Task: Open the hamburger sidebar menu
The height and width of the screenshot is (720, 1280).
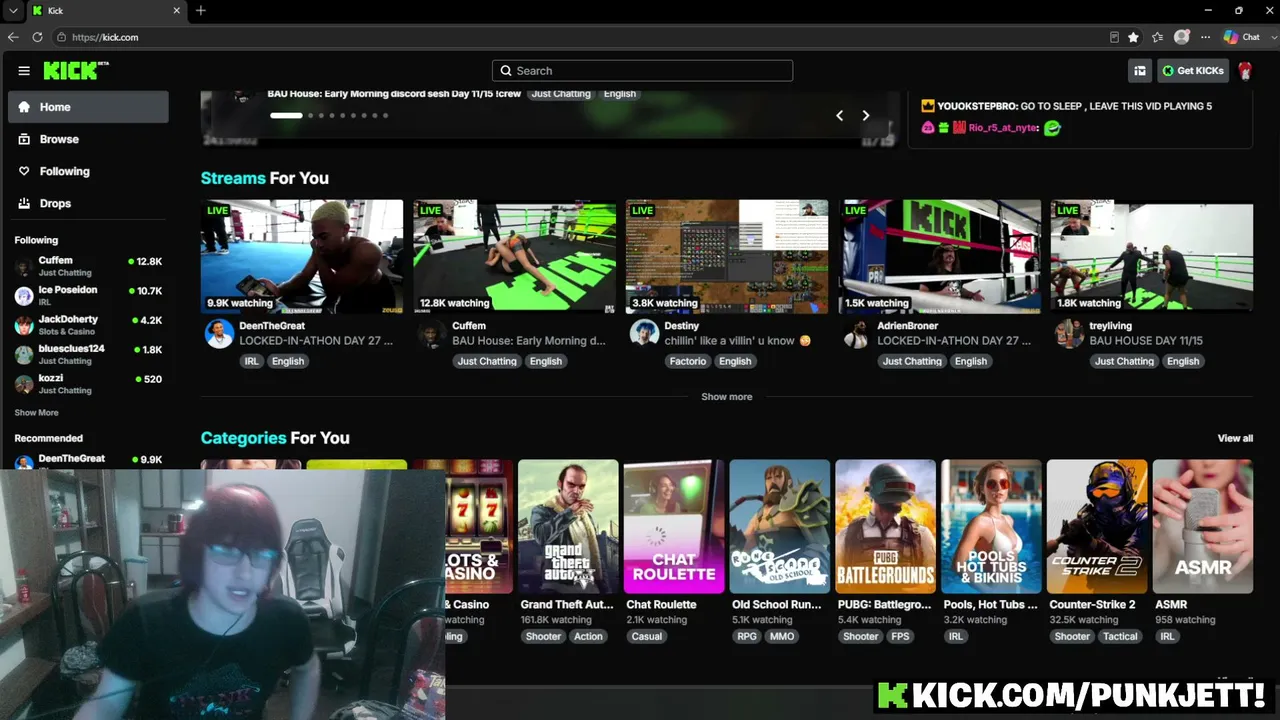Action: [24, 71]
